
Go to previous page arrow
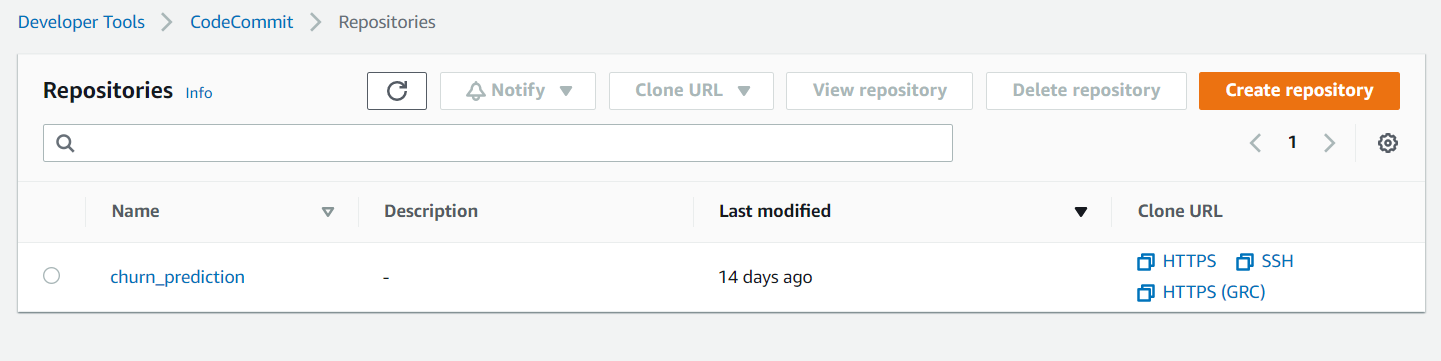point(1256,143)
